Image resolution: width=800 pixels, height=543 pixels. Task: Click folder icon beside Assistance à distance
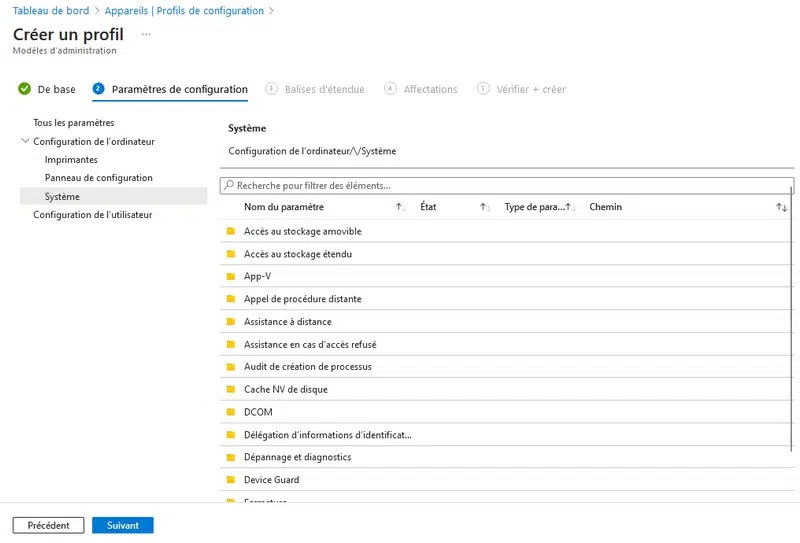point(231,322)
